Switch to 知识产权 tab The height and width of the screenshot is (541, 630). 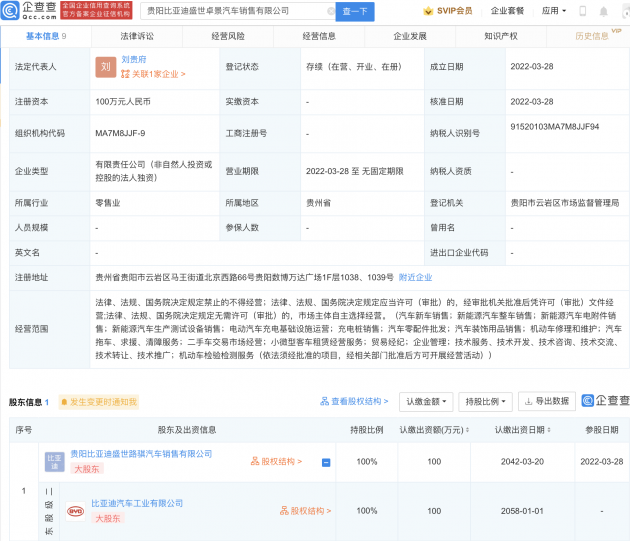coord(501,36)
